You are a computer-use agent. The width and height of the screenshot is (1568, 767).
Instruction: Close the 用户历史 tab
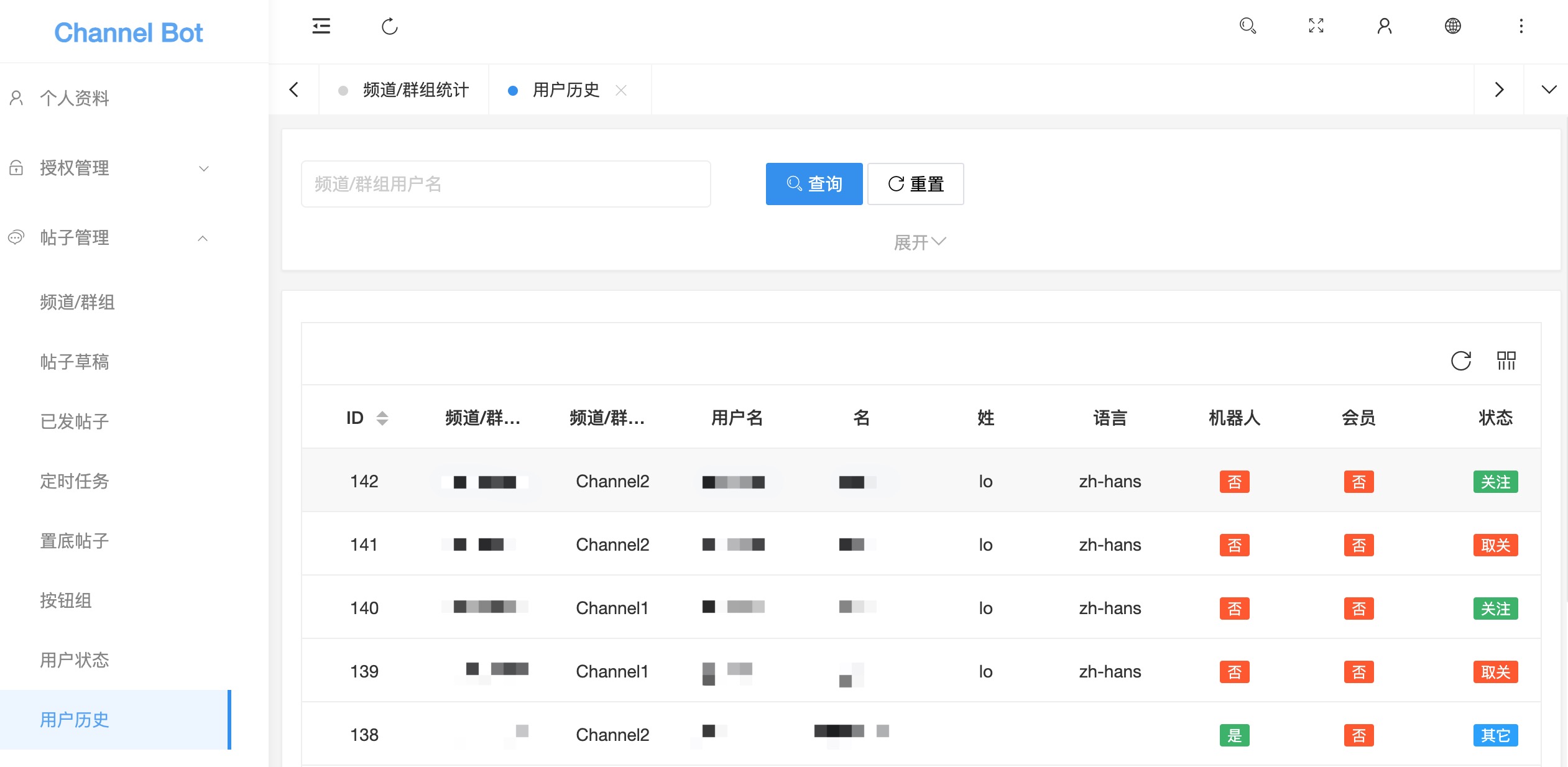tap(620, 90)
